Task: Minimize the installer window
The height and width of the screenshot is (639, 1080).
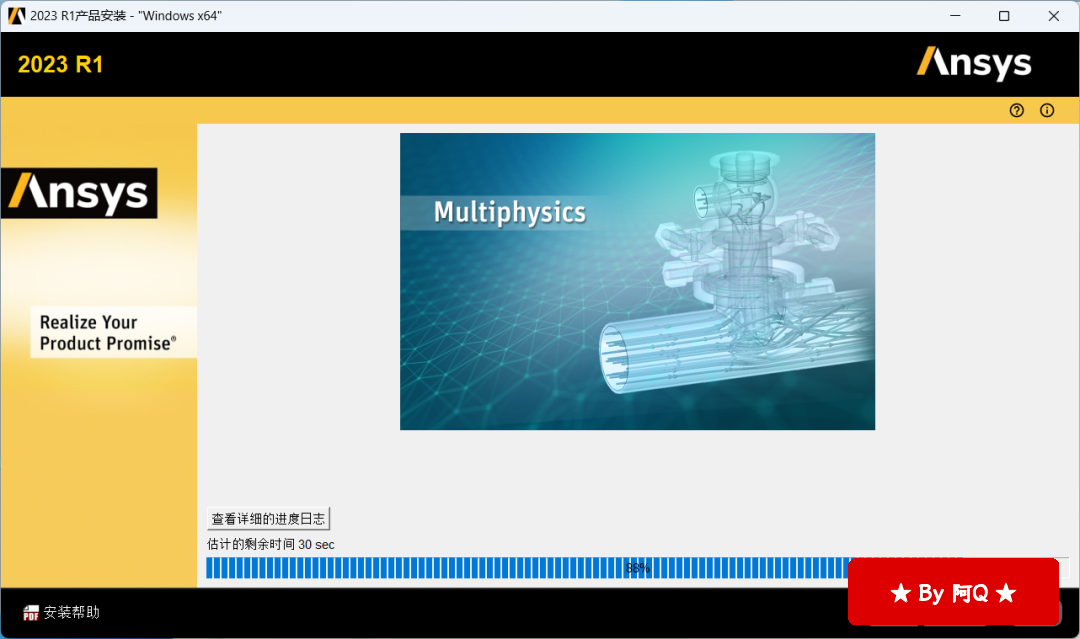Action: pos(955,16)
